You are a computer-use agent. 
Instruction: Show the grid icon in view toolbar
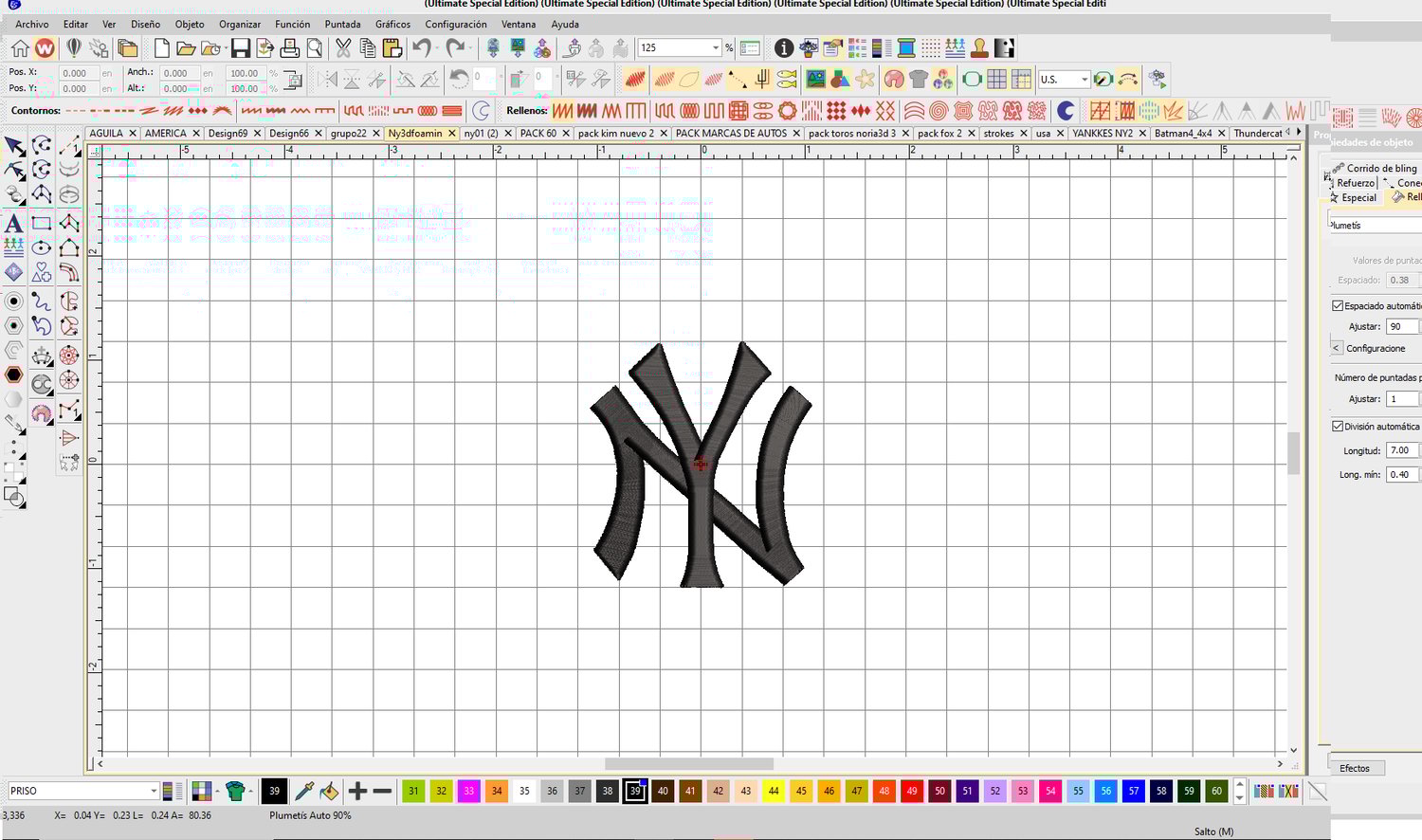tap(996, 80)
